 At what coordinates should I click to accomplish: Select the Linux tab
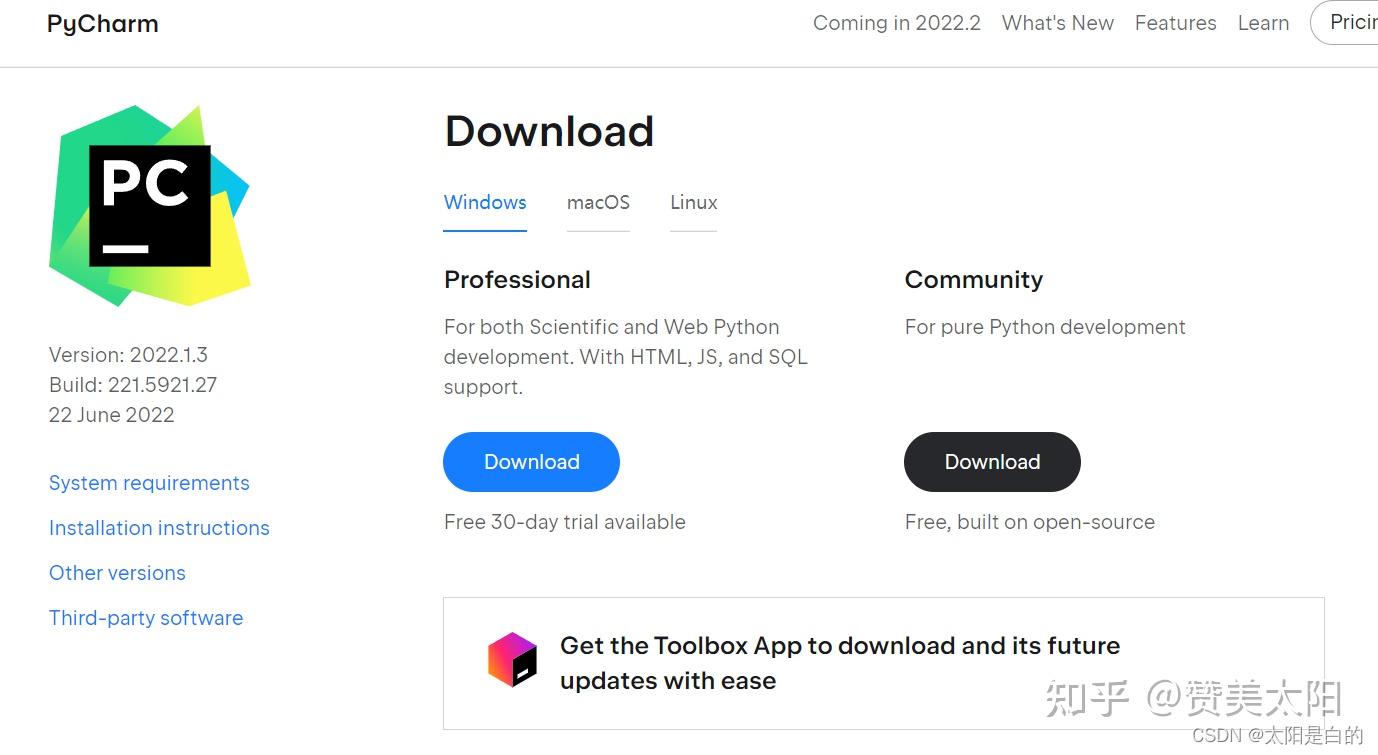[x=693, y=203]
